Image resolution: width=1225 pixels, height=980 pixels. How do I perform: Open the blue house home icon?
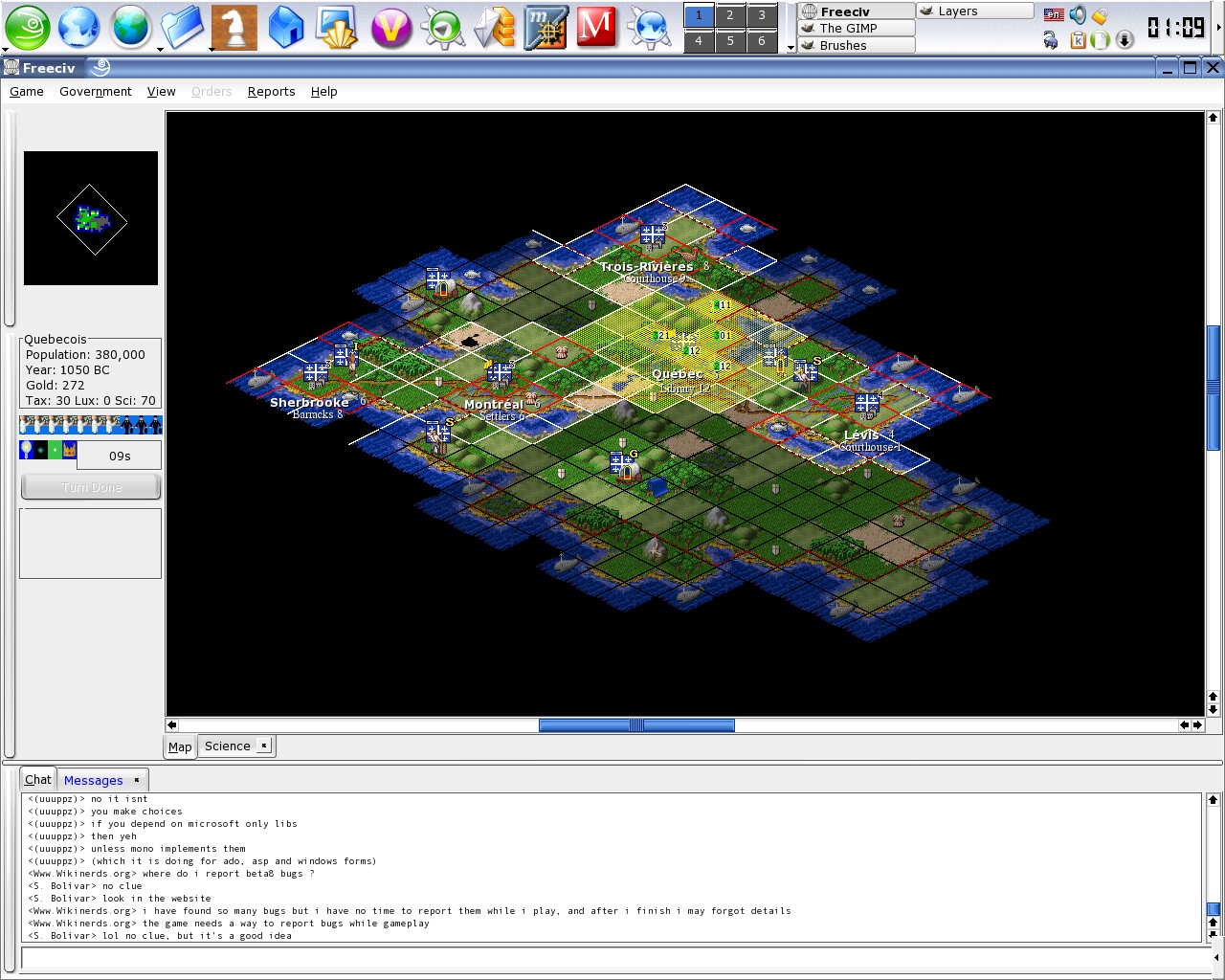pos(285,27)
